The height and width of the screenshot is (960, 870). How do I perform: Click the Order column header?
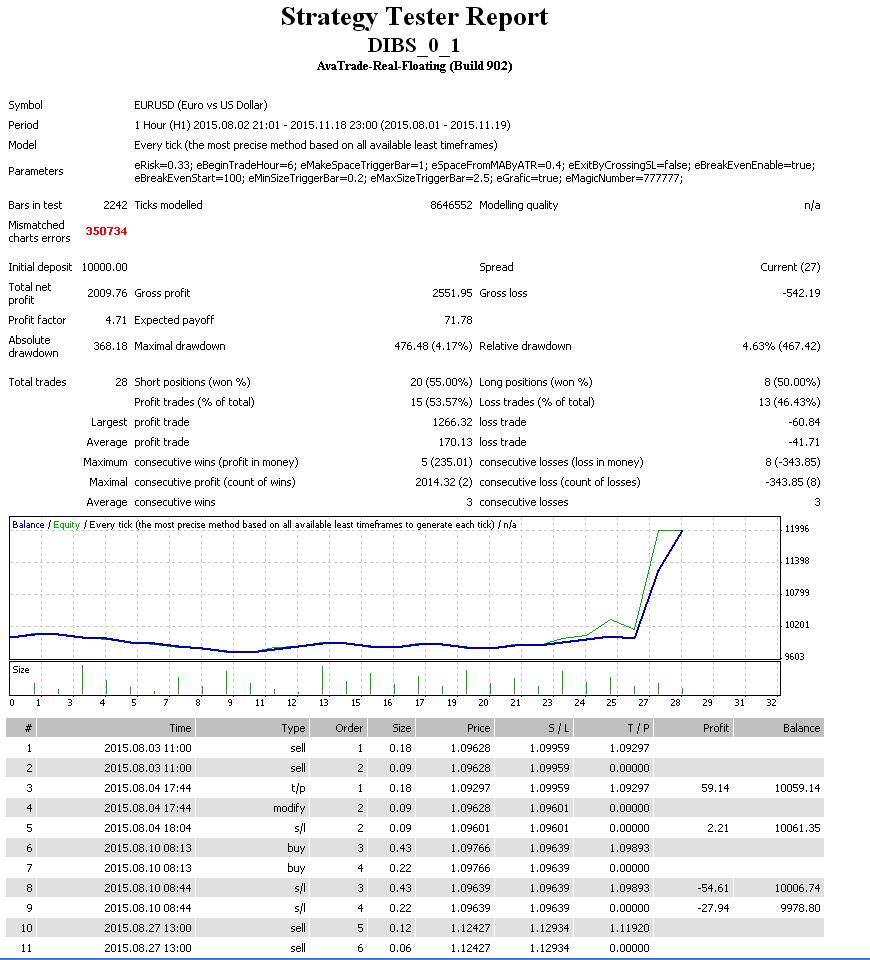(x=339, y=728)
